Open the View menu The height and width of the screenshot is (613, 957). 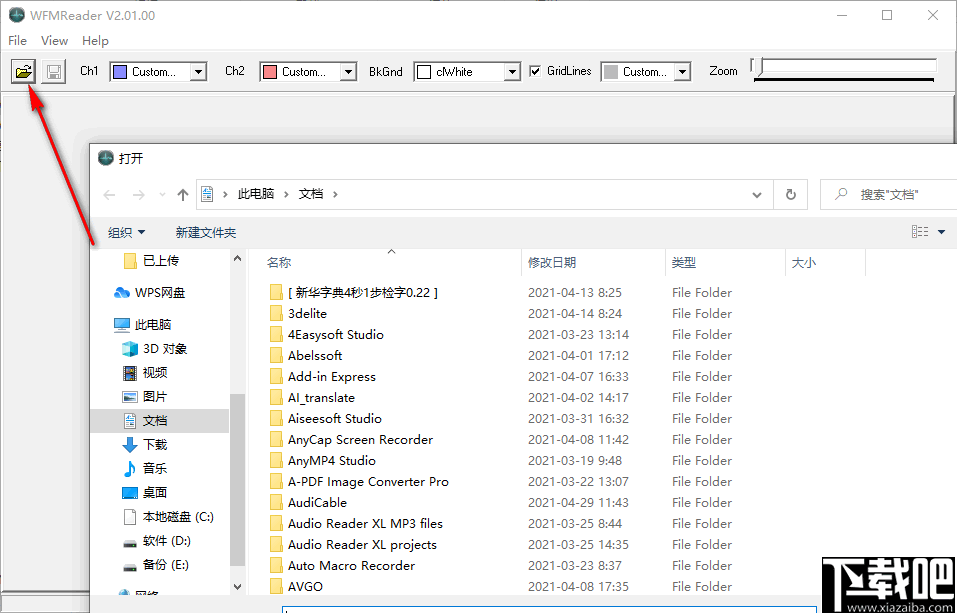coord(54,40)
